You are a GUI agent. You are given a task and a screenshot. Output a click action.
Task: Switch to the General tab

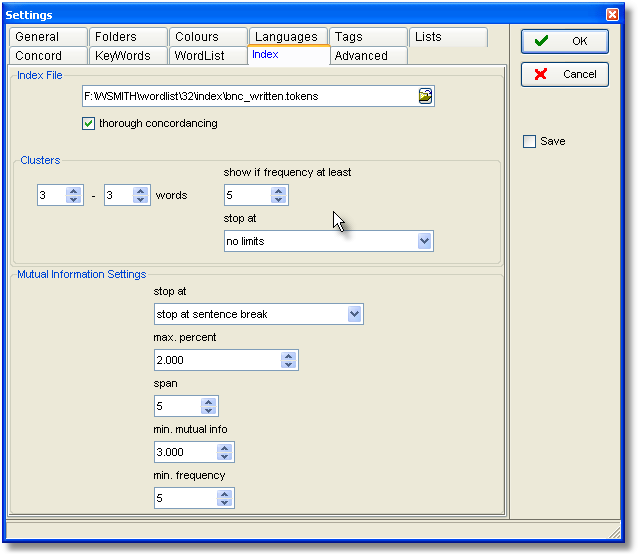pyautogui.click(x=48, y=37)
